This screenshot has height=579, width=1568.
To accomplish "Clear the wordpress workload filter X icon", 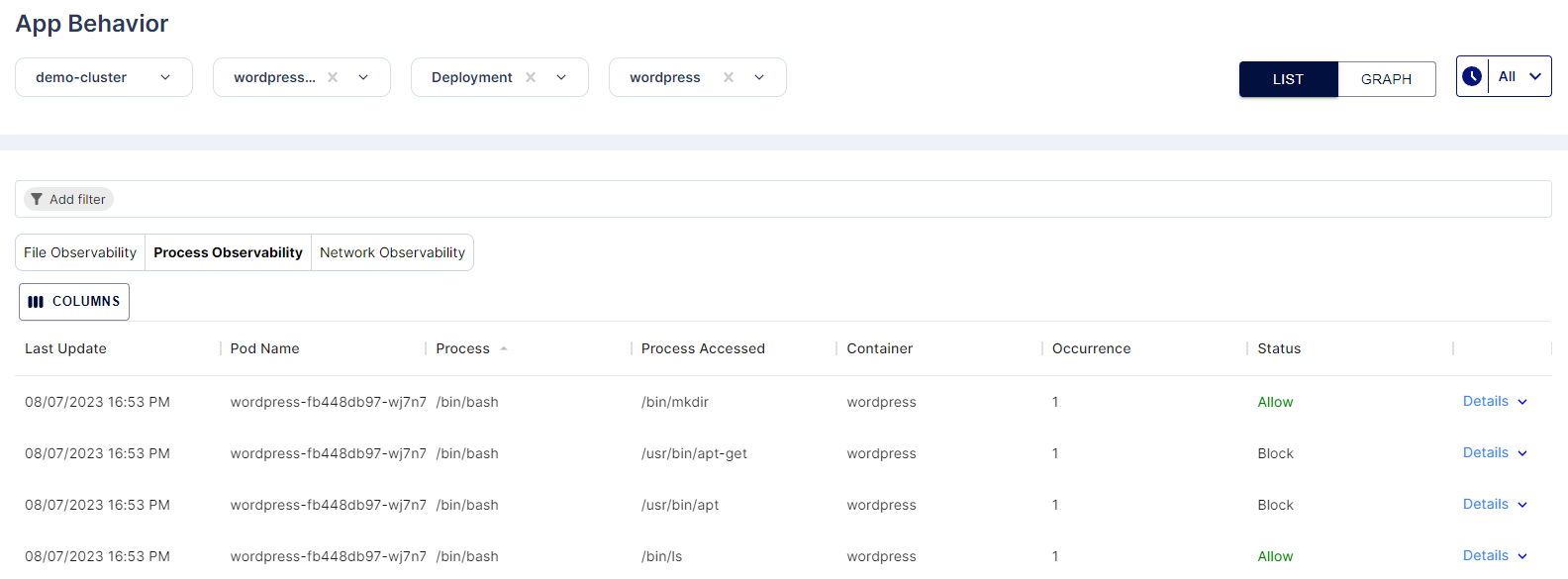I will click(729, 77).
